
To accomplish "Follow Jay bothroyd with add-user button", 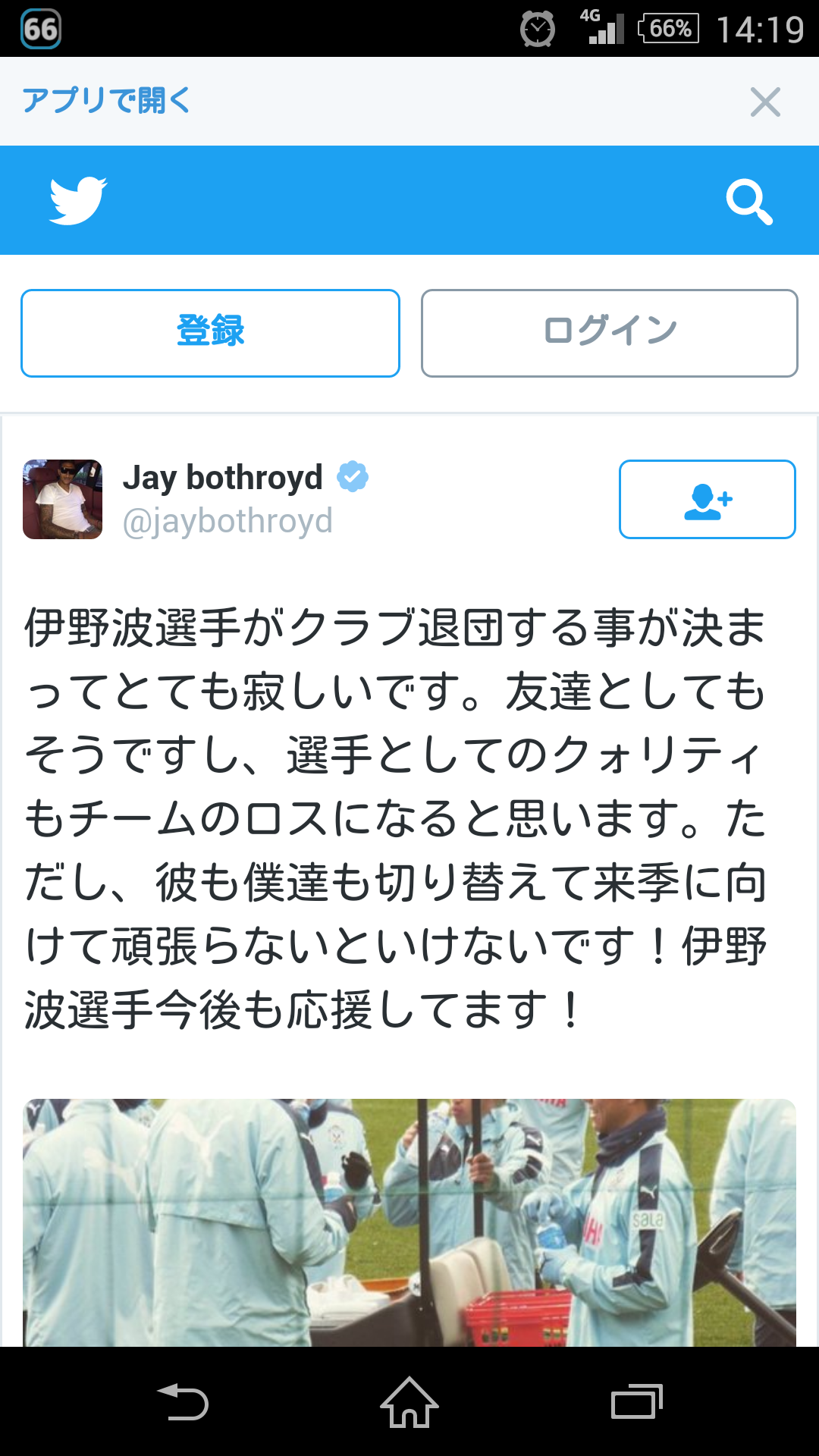I will coord(707,499).
